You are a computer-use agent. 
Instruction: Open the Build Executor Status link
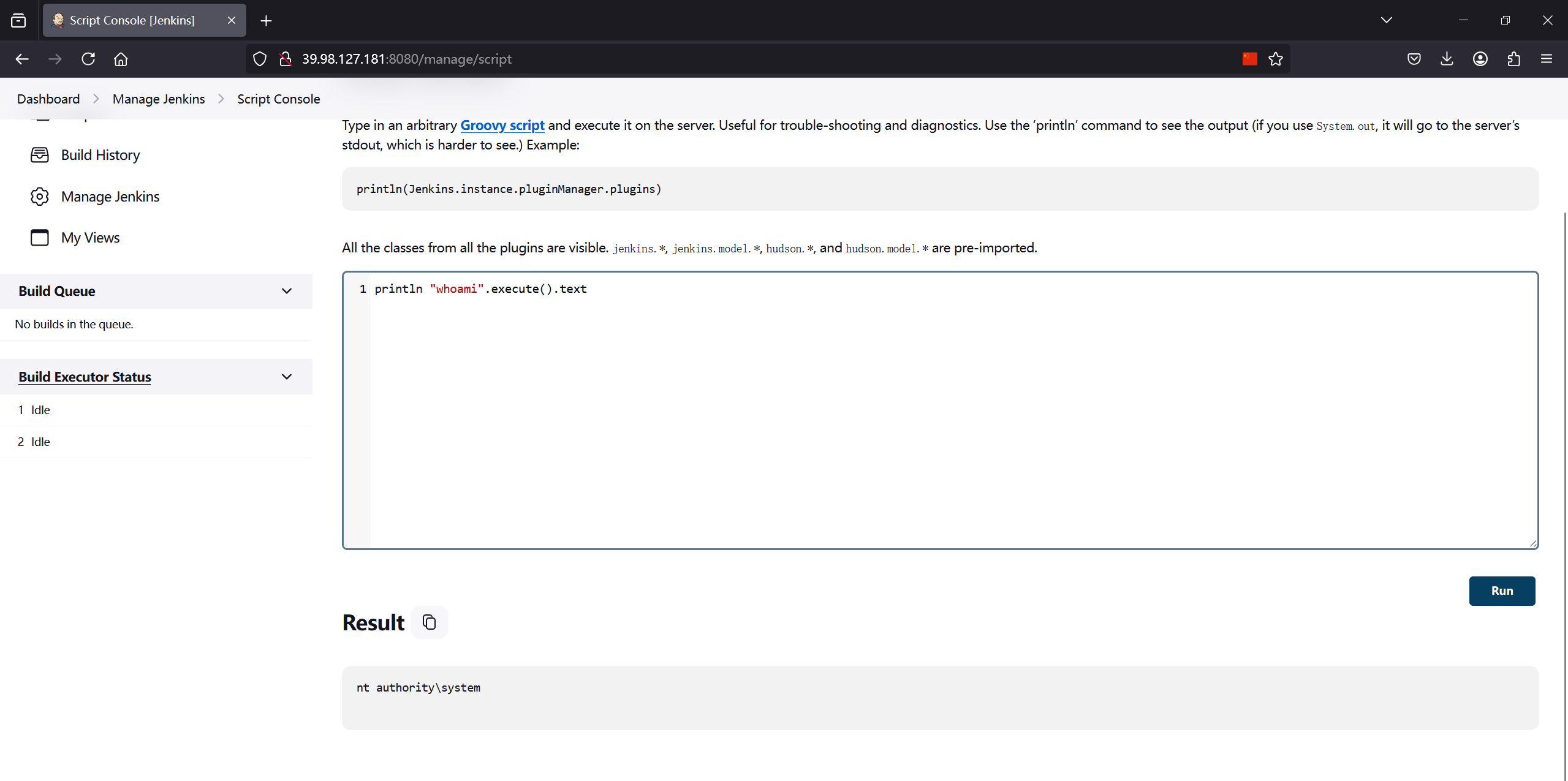(x=85, y=377)
